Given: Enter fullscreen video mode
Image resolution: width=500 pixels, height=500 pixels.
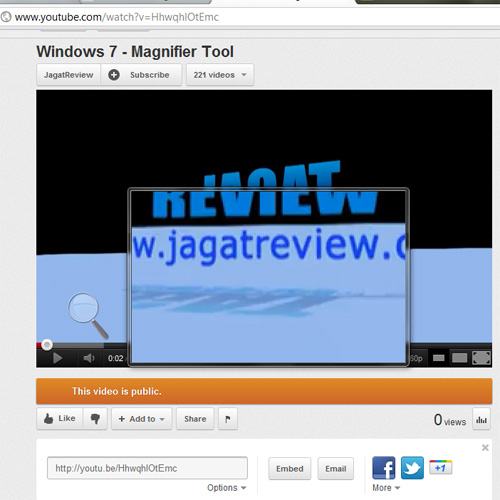Looking at the screenshot, I should pyautogui.click(x=482, y=358).
